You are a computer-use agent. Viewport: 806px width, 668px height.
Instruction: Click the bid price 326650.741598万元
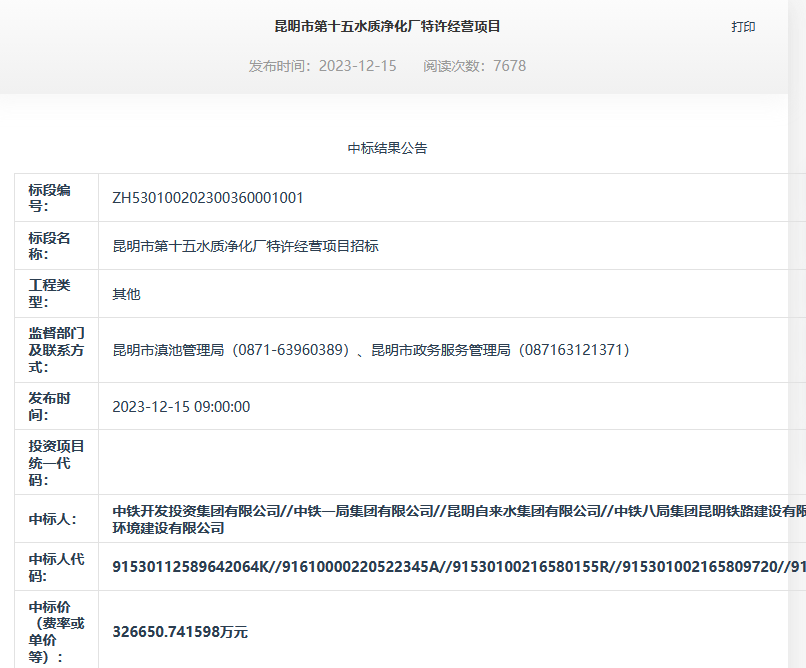click(x=180, y=632)
